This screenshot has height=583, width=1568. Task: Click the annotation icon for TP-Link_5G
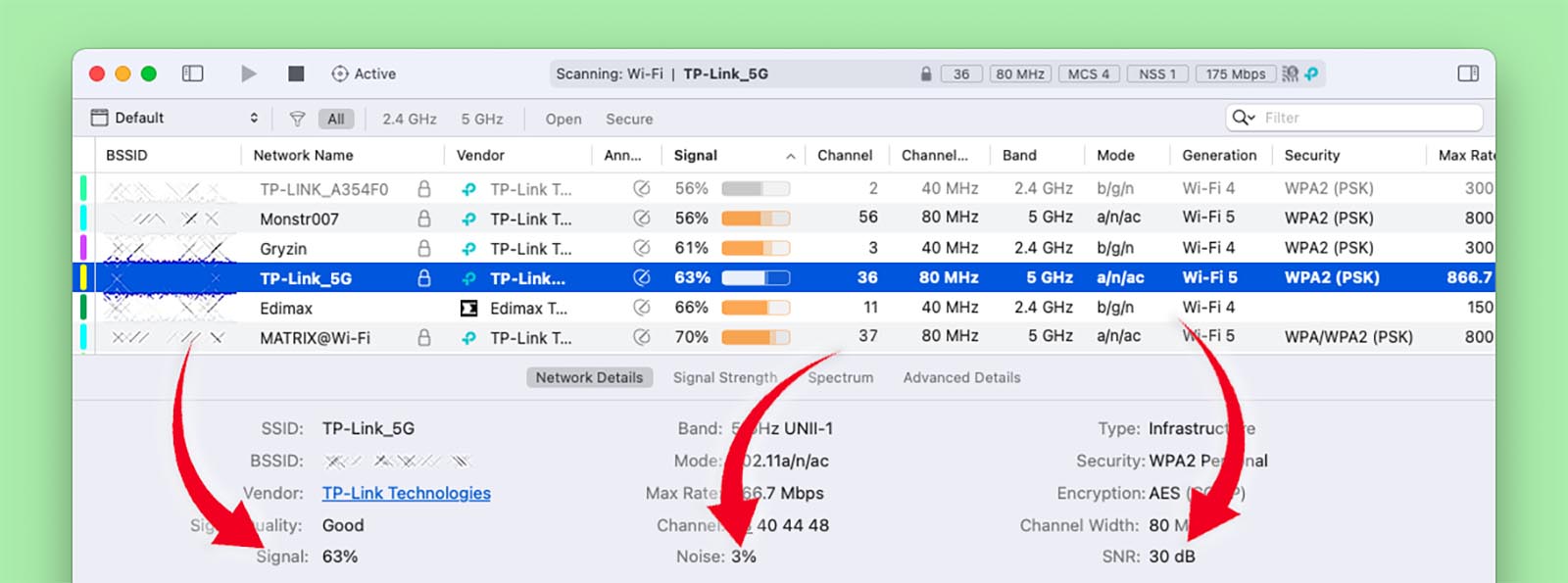tap(642, 277)
